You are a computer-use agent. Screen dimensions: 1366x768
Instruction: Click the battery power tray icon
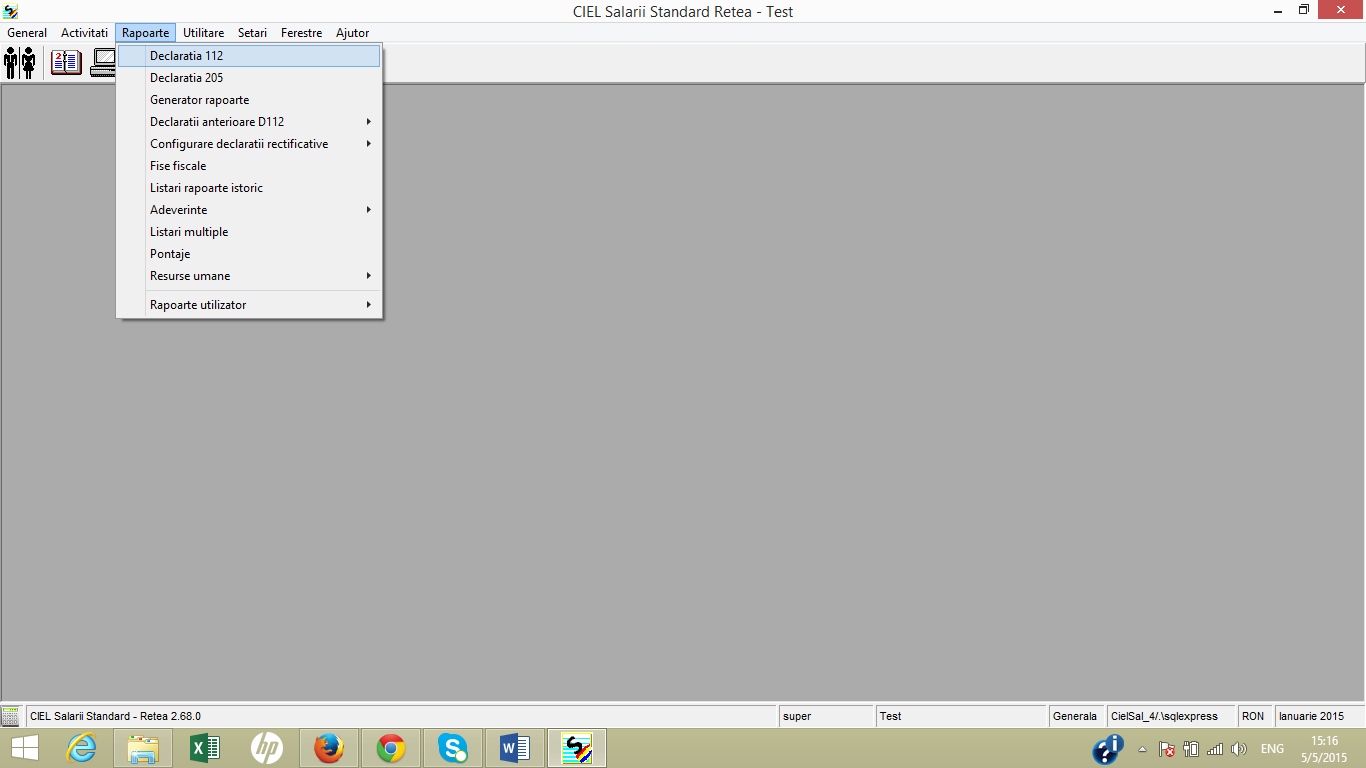coord(1191,749)
